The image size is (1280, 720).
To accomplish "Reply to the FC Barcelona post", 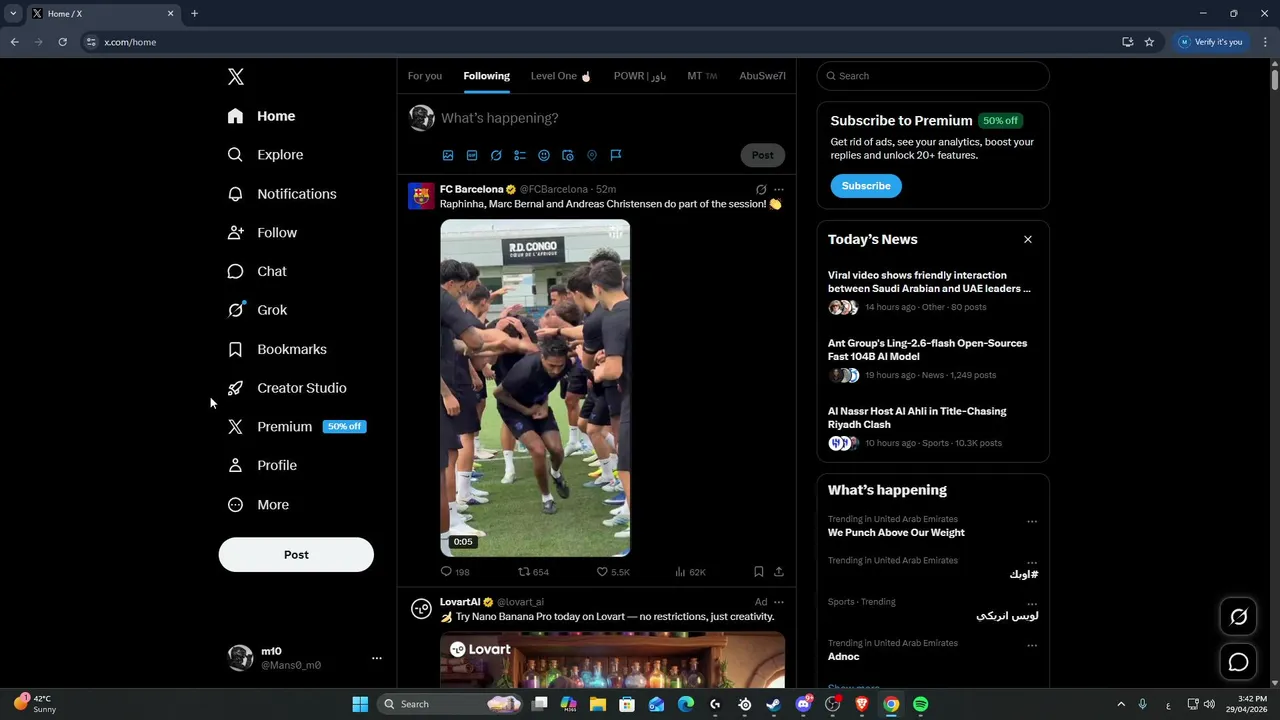I will [455, 572].
